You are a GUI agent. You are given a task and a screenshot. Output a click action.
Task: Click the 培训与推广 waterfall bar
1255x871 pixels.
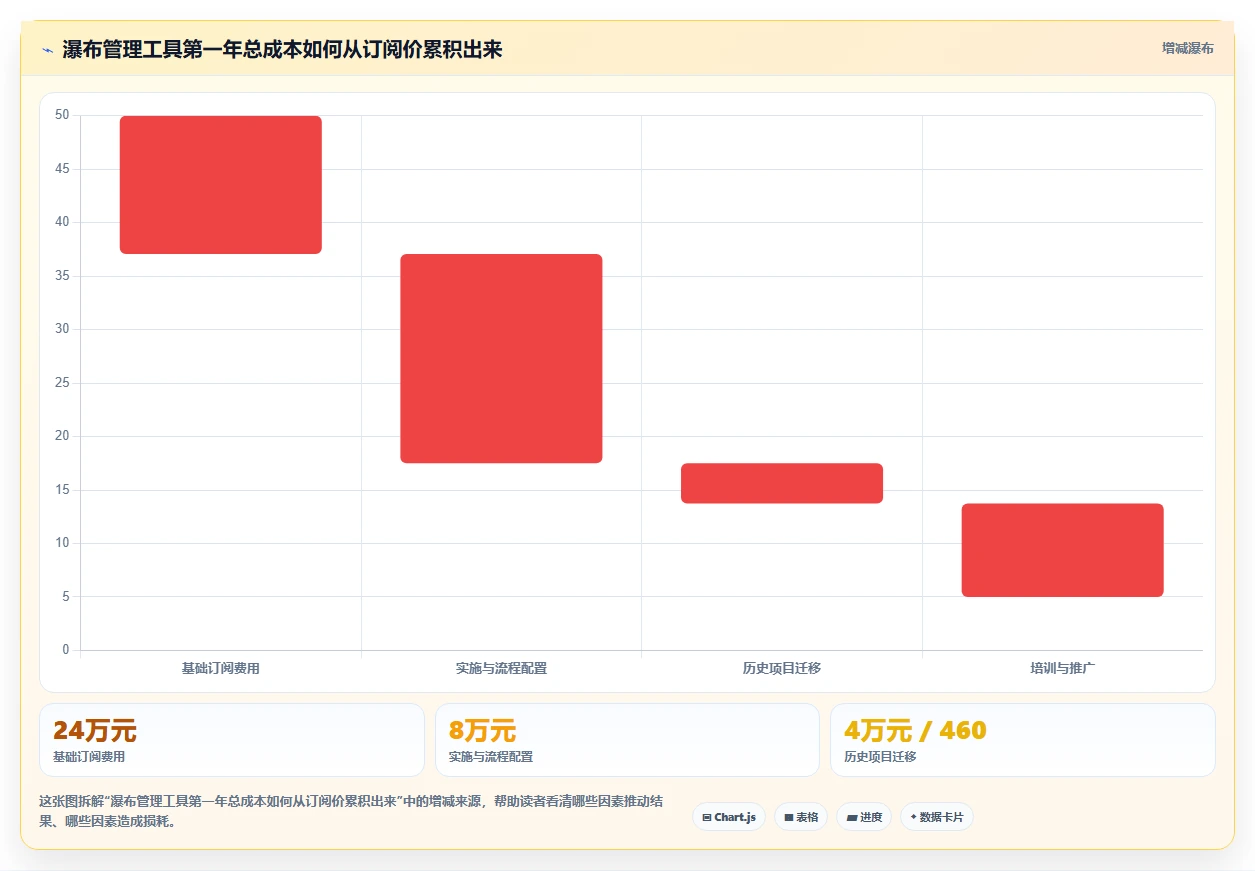(1063, 550)
